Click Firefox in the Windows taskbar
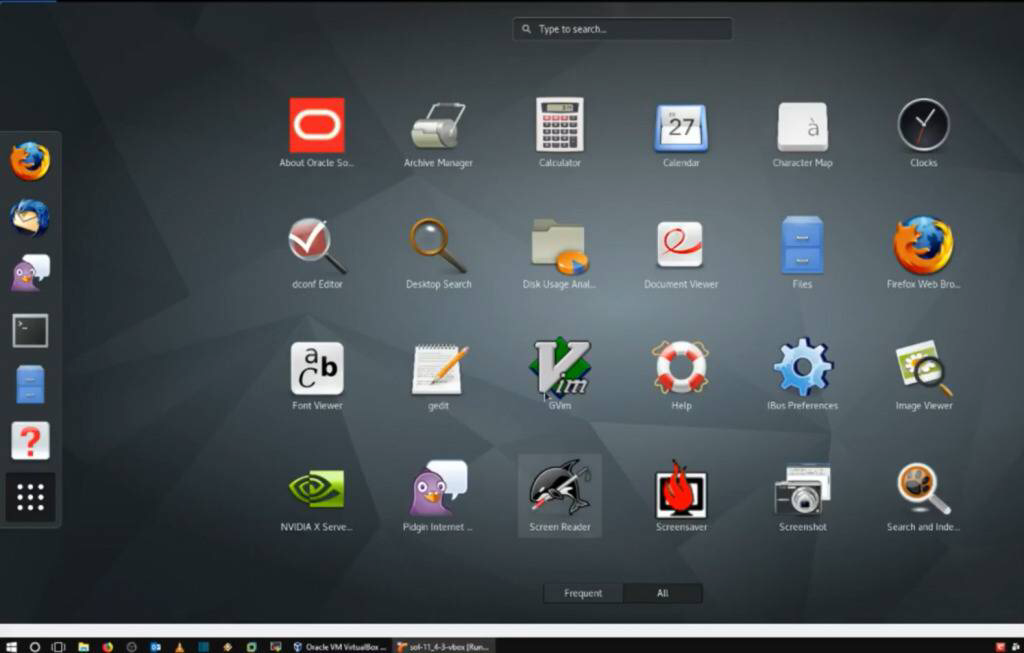 (x=108, y=646)
